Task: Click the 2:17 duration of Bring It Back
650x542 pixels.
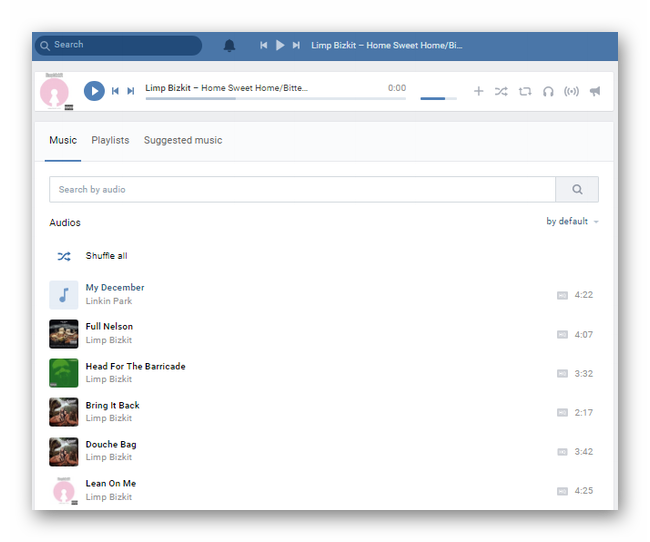Action: point(584,412)
